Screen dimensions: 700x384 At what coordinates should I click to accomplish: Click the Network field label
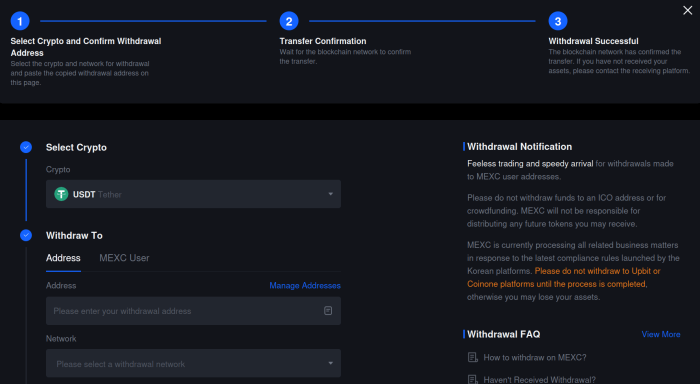coord(61,339)
